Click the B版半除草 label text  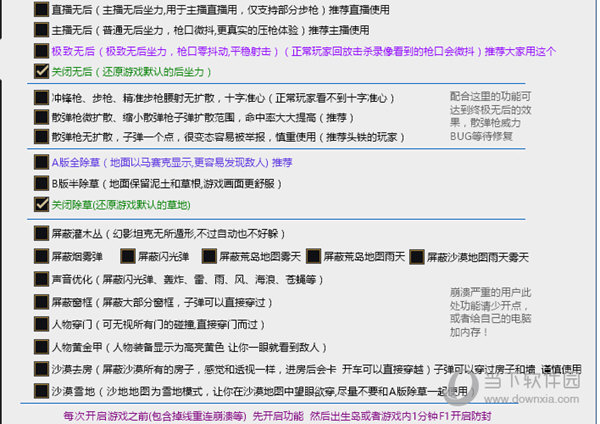167,184
